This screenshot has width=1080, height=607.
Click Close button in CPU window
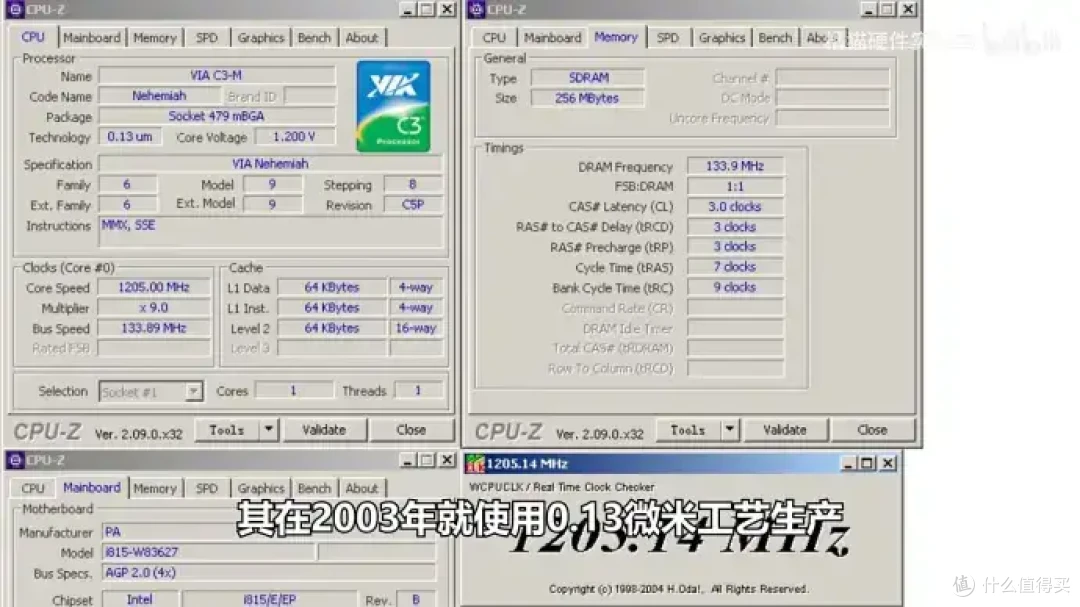pos(411,430)
